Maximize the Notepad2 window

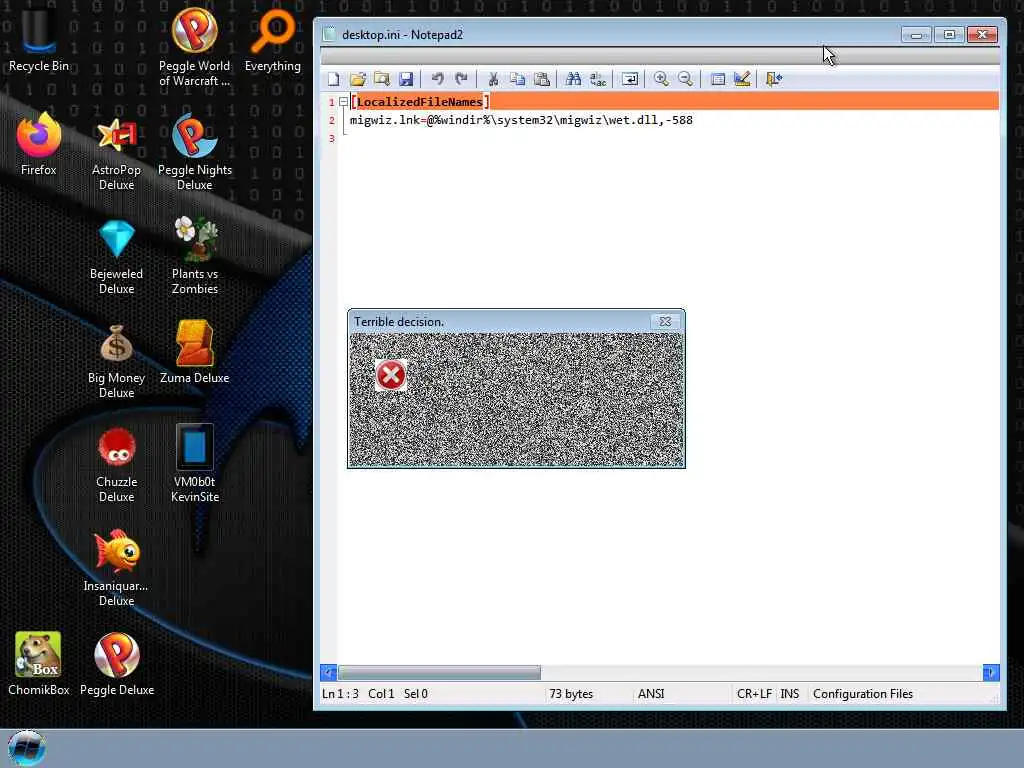(x=949, y=35)
